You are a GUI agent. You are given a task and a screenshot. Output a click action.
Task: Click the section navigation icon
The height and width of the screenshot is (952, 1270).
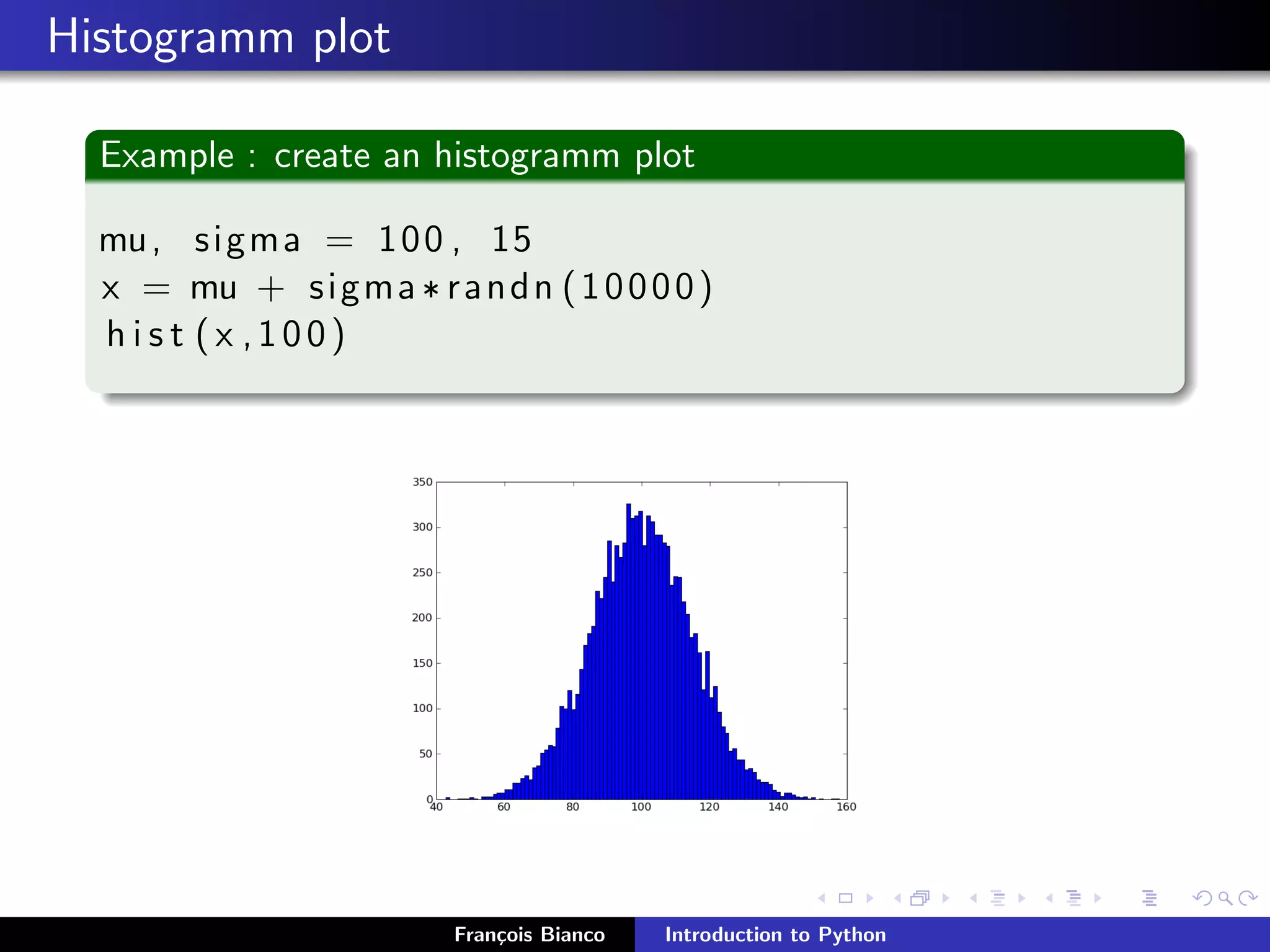click(1074, 898)
